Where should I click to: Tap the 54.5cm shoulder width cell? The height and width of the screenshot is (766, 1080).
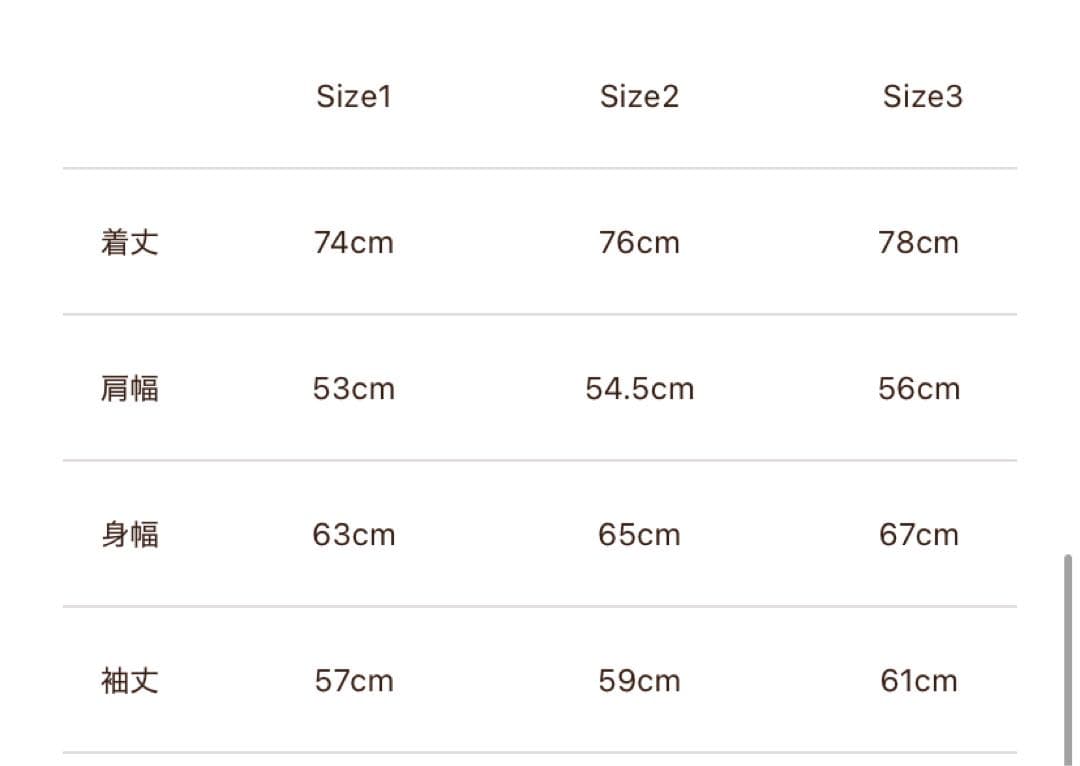tap(639, 388)
